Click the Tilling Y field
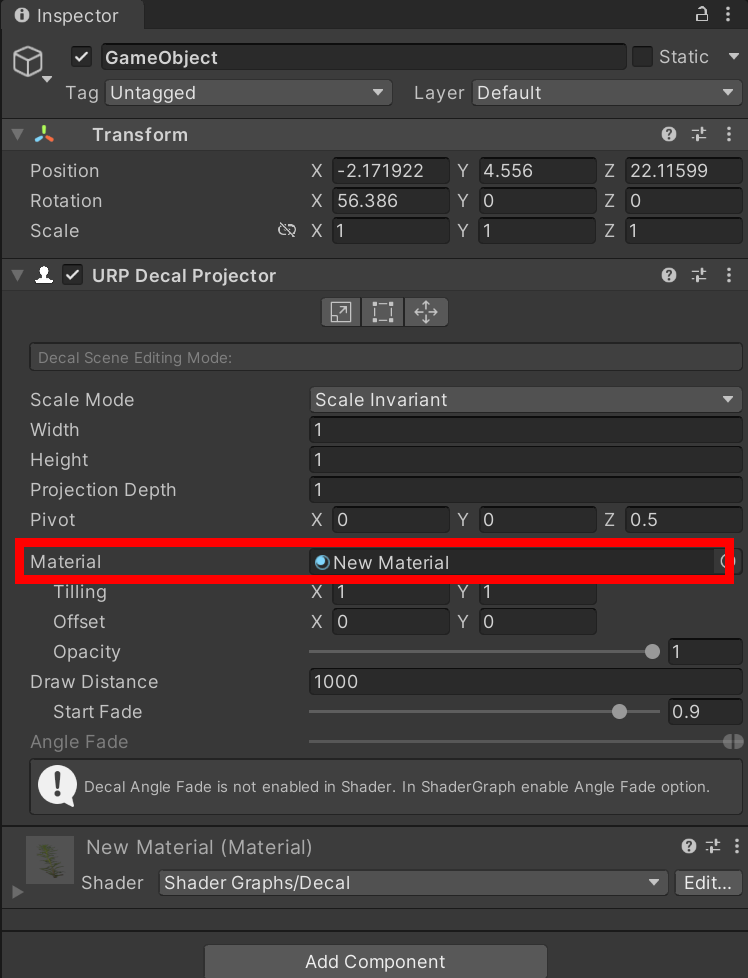 [x=537, y=592]
